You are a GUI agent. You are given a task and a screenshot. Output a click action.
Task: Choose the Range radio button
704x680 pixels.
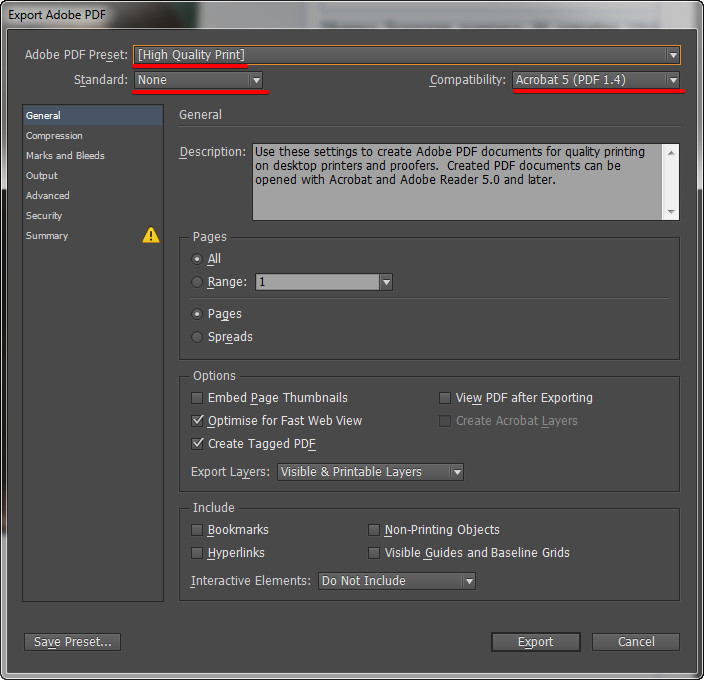point(197,282)
